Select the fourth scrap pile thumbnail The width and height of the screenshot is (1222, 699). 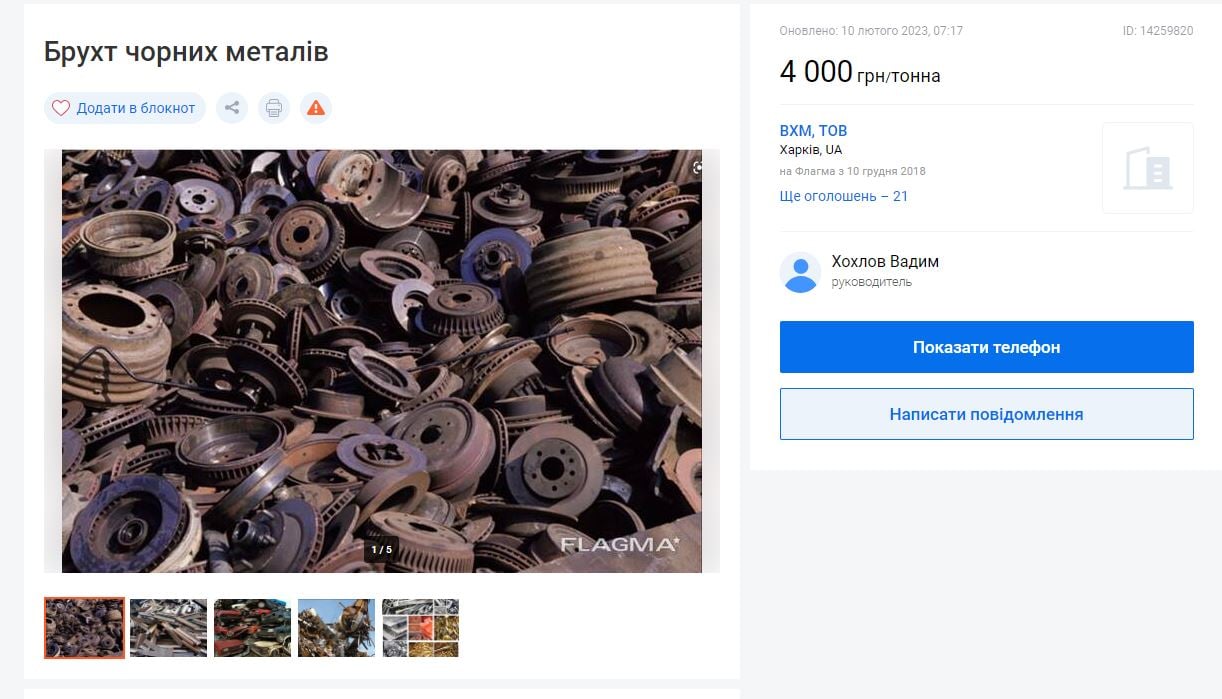336,628
